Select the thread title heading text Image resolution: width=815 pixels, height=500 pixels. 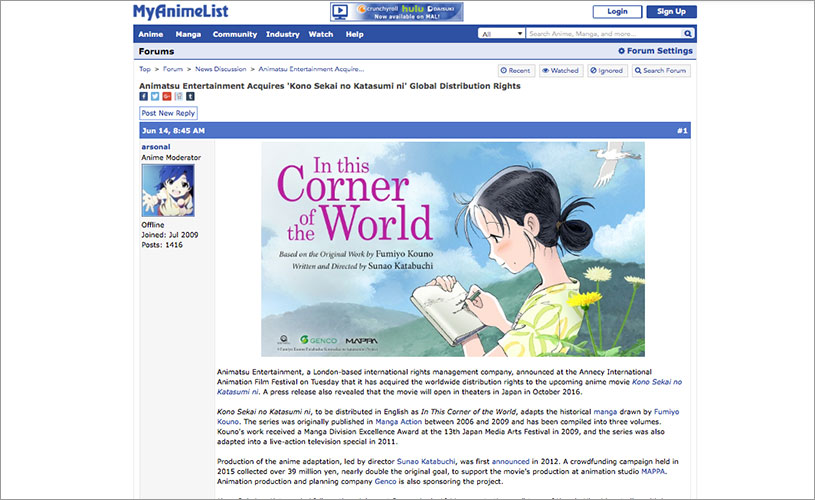pyautogui.click(x=330, y=86)
